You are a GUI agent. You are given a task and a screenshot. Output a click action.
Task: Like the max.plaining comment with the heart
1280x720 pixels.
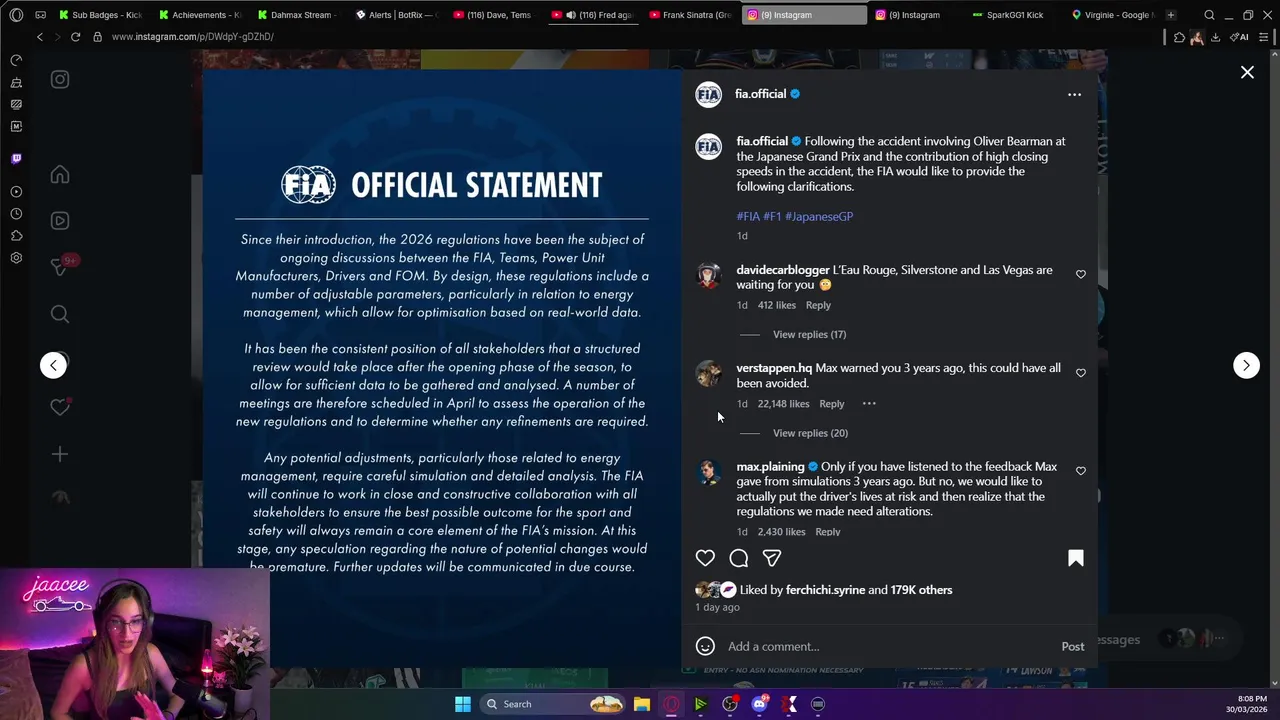[x=1081, y=471]
